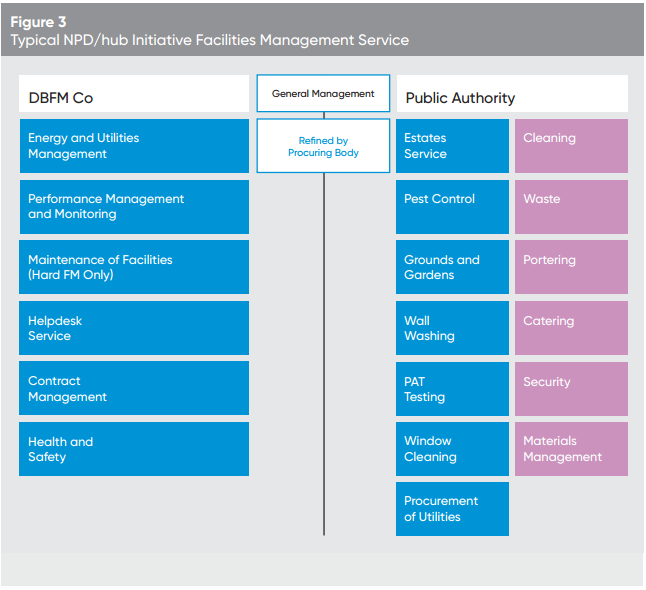Select Performance Management and Monitoring block
The height and width of the screenshot is (590, 646).
(134, 207)
